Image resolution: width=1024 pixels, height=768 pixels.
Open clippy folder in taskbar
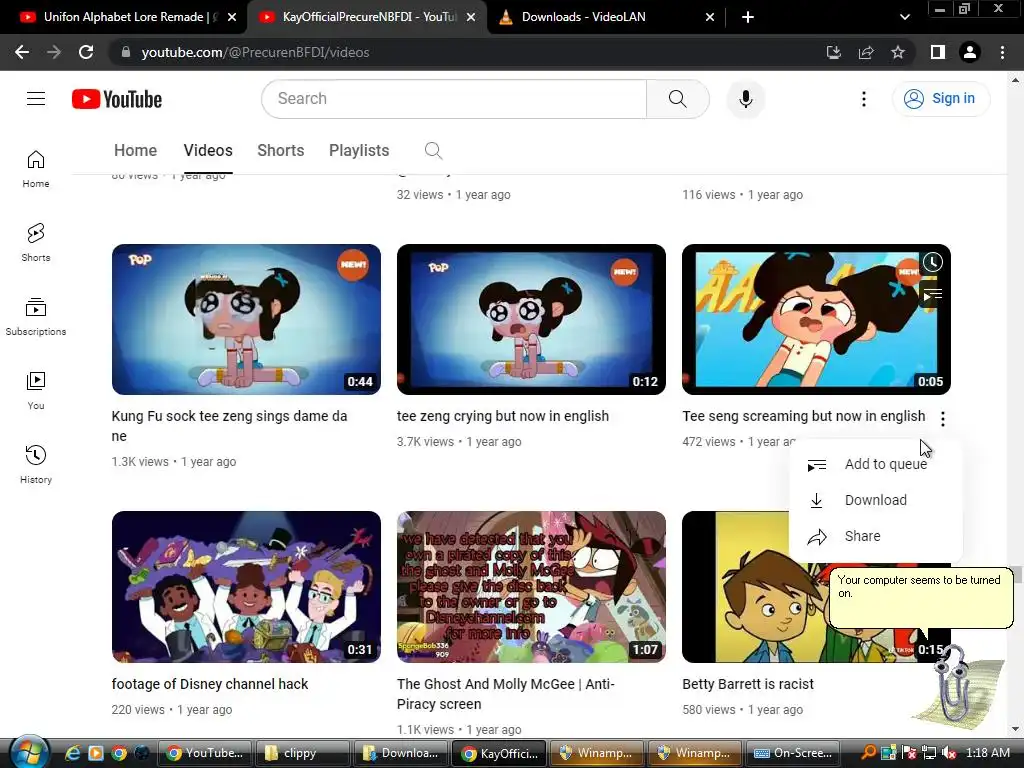(x=302, y=753)
